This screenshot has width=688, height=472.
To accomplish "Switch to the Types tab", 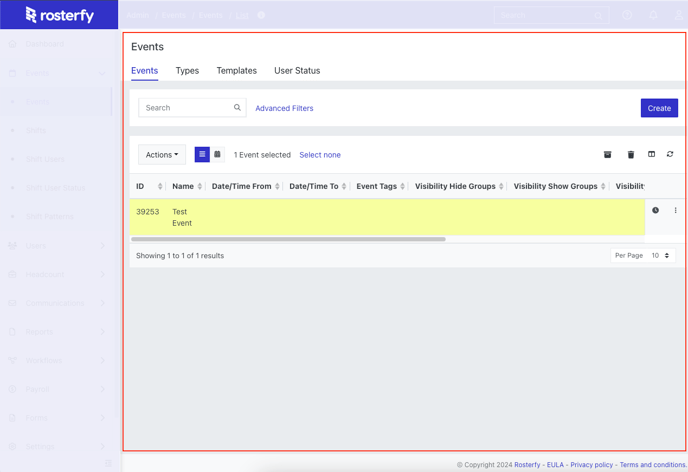I will [187, 71].
